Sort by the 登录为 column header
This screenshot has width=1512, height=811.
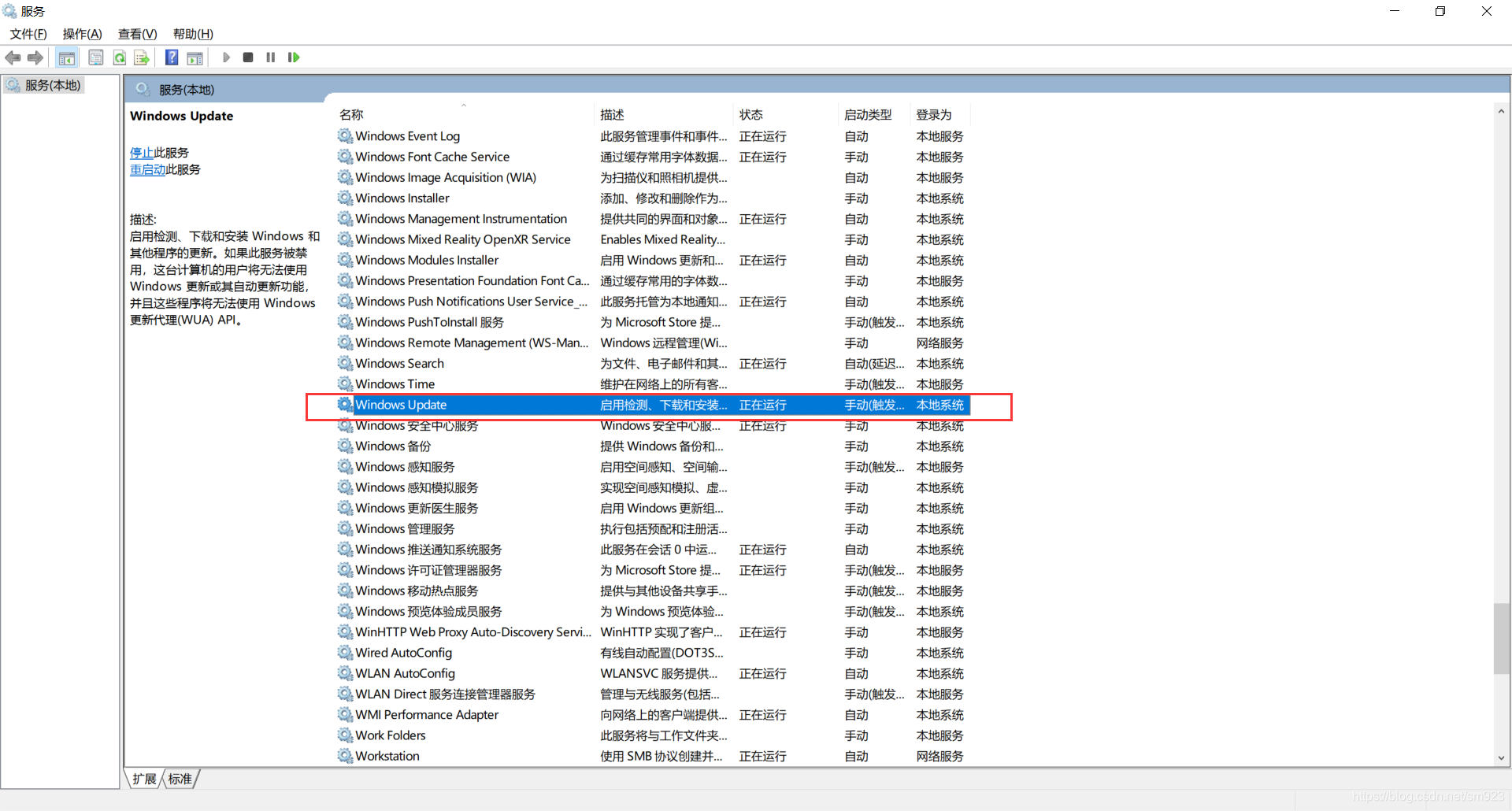940,115
